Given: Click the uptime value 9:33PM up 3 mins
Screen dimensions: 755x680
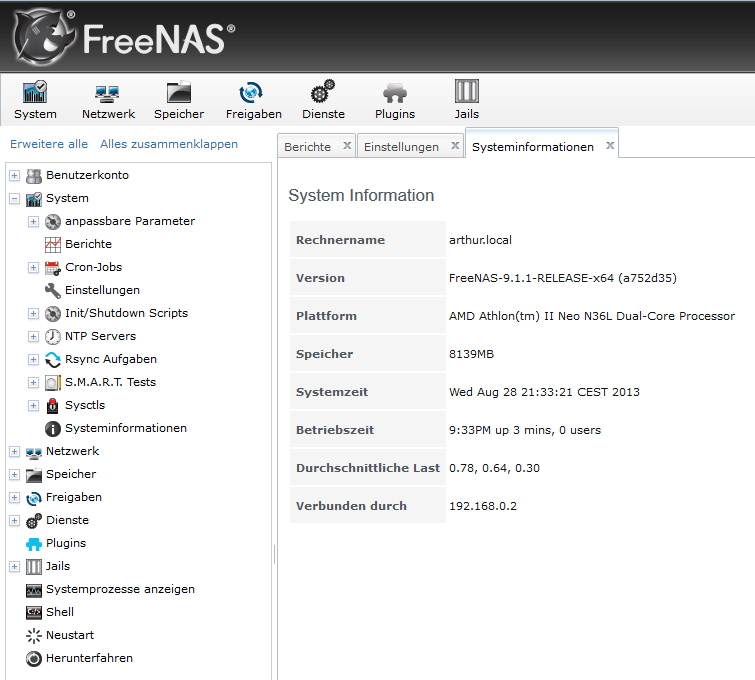Looking at the screenshot, I should tap(525, 430).
